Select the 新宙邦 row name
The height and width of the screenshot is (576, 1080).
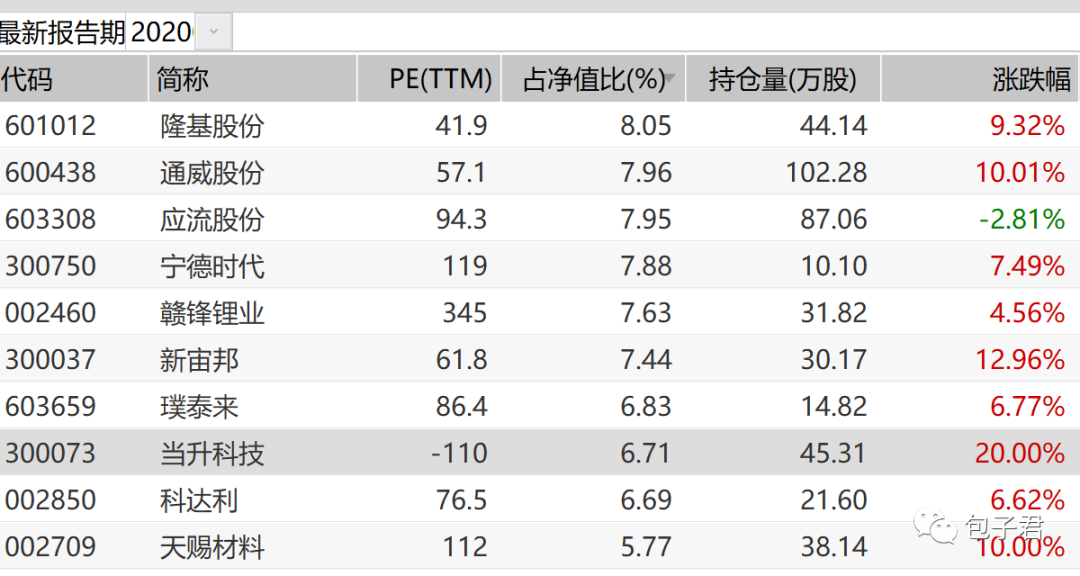tap(199, 360)
